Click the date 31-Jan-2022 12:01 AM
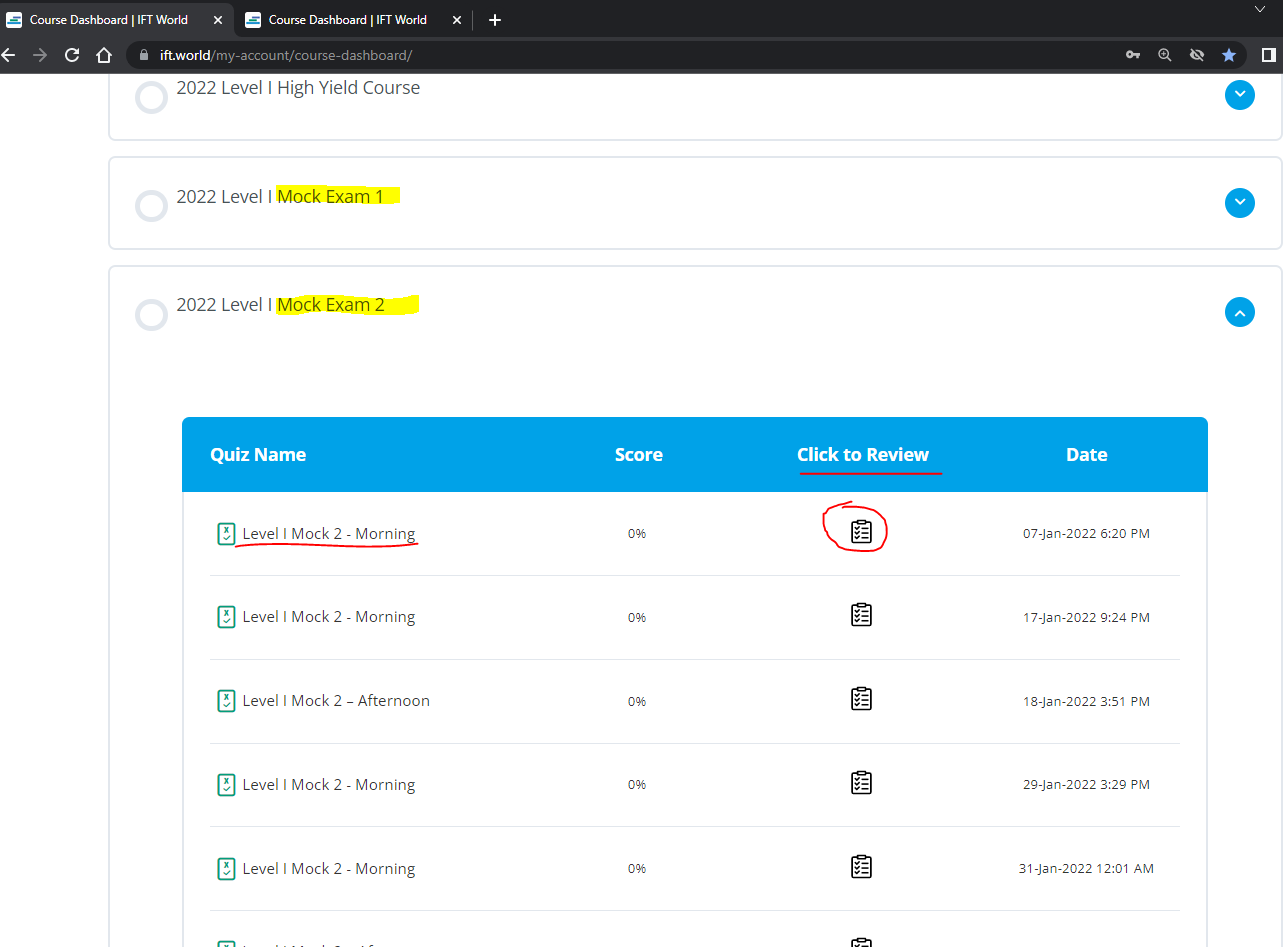This screenshot has height=947, width=1283. coord(1086,869)
